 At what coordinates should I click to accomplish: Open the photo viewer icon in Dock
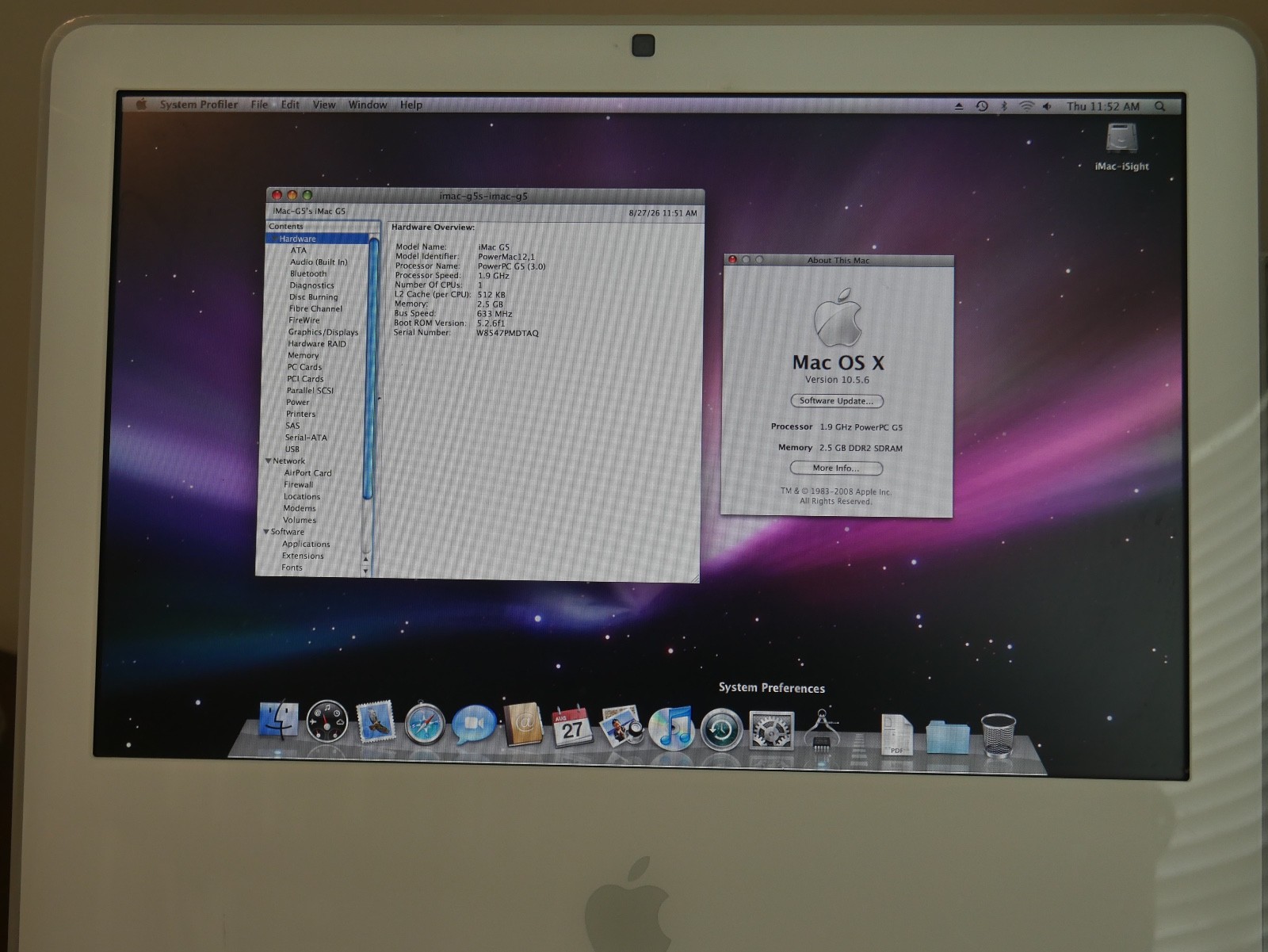tap(621, 726)
